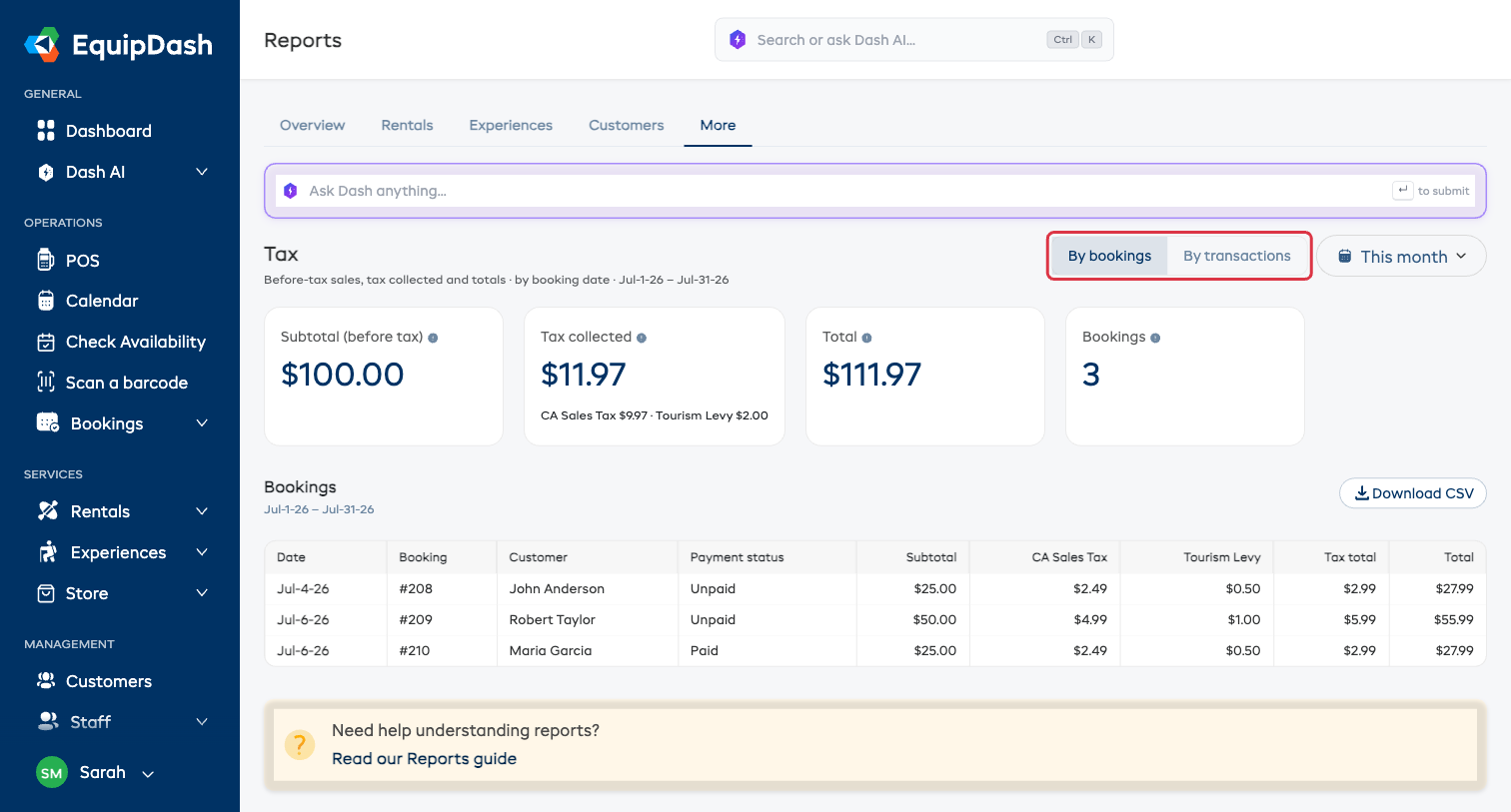Click the Staff sidebar icon

(x=48, y=720)
